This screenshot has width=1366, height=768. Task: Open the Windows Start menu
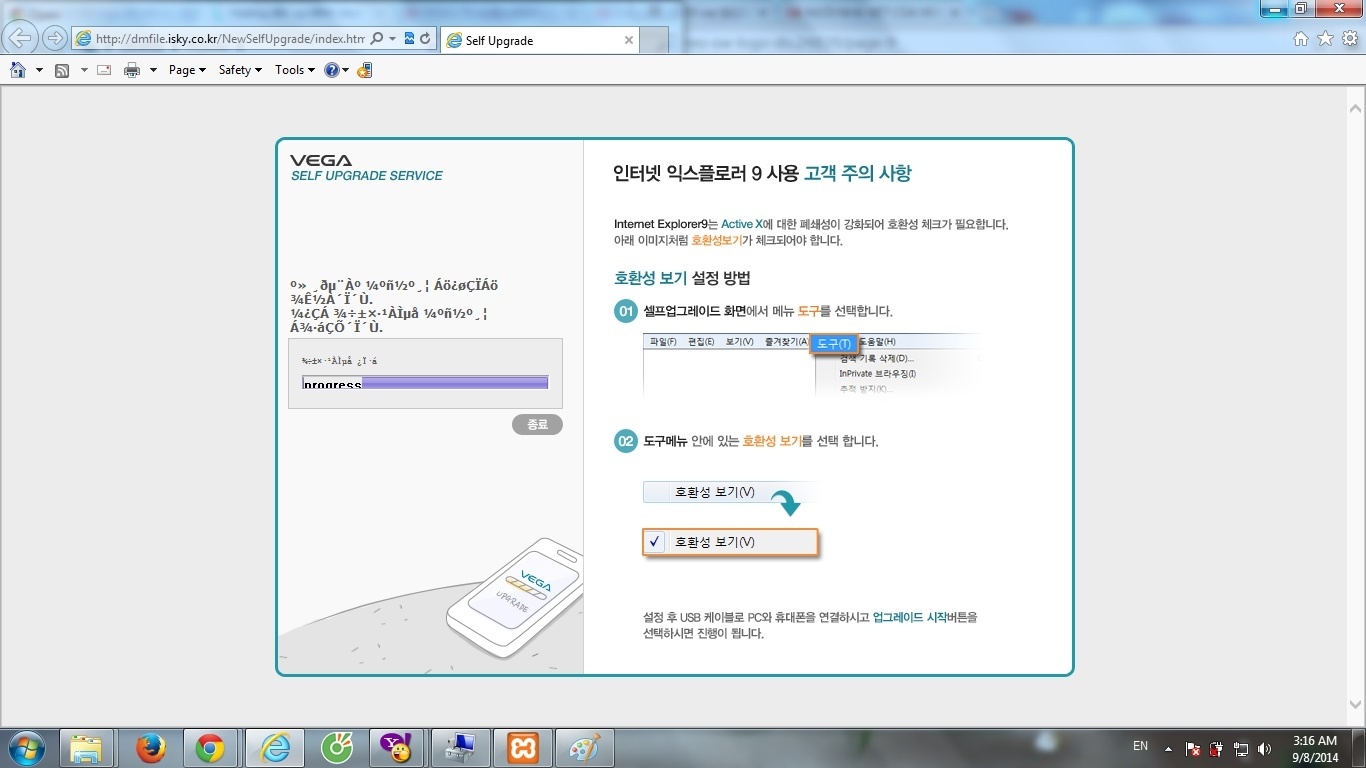26,748
